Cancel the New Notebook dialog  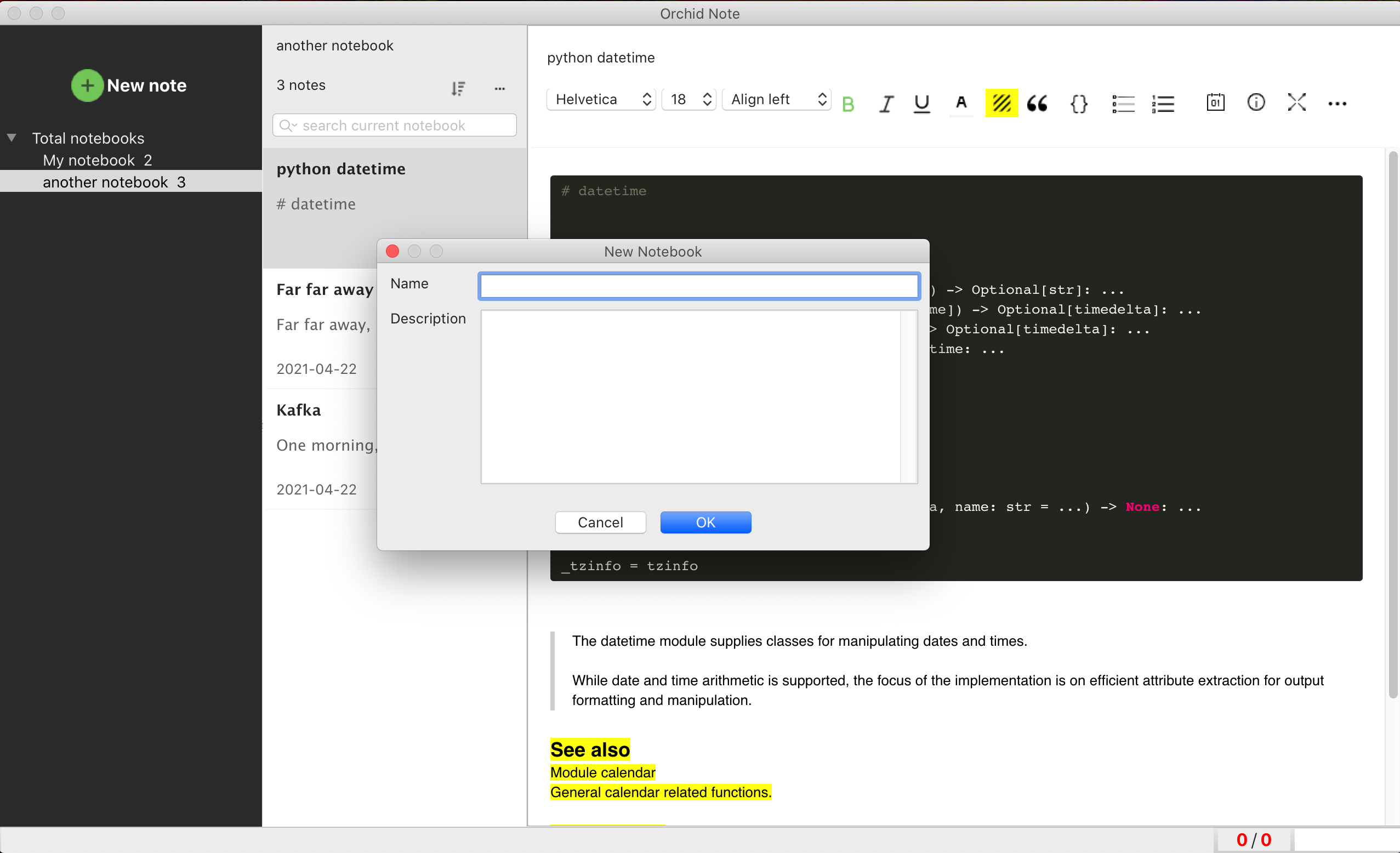(x=600, y=522)
